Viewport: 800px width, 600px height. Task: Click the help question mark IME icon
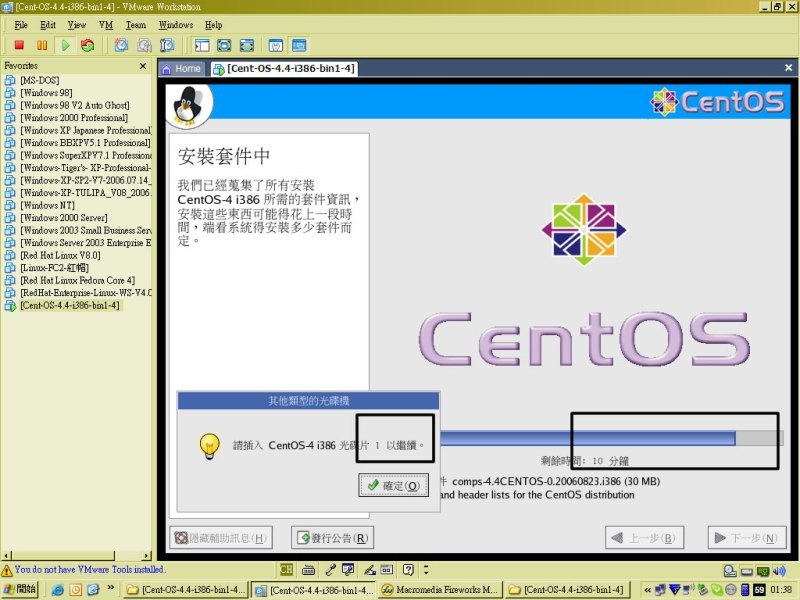pos(408,569)
